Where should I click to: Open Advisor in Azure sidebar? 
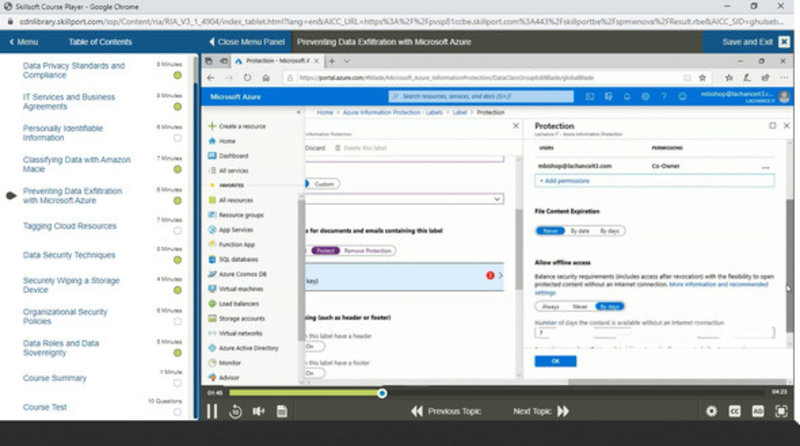[x=223, y=378]
